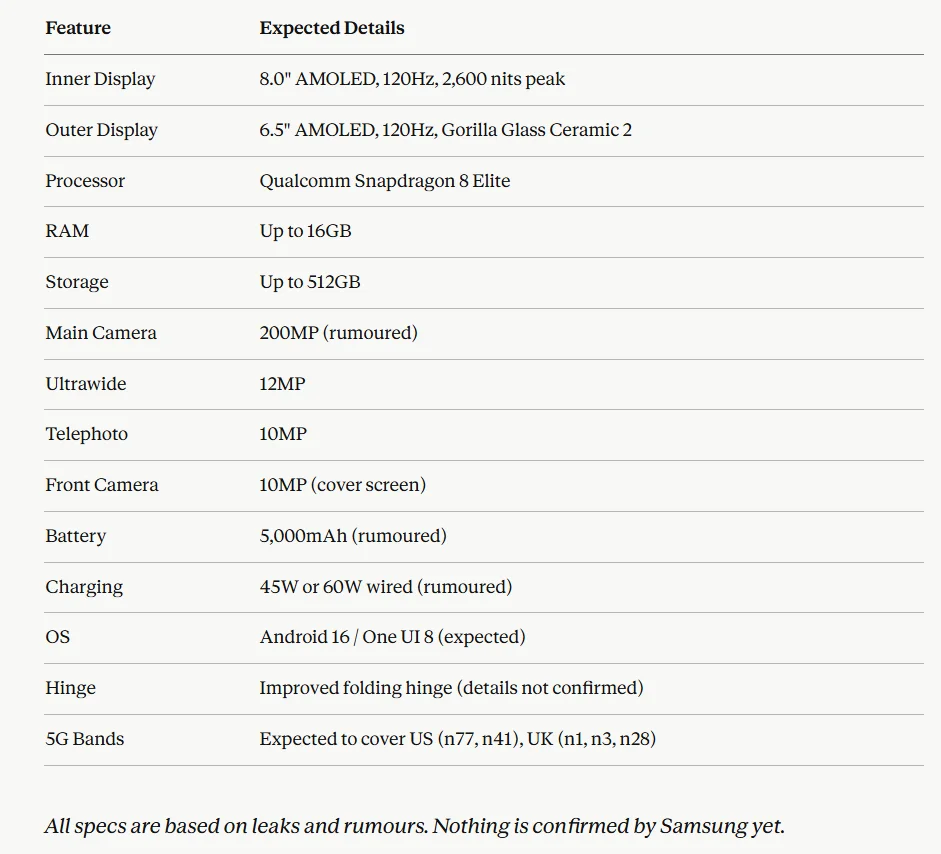Screen dimensions: 941x854
Task: Click the 8.0" AMOLED 2,600 nits text
Action: [412, 79]
